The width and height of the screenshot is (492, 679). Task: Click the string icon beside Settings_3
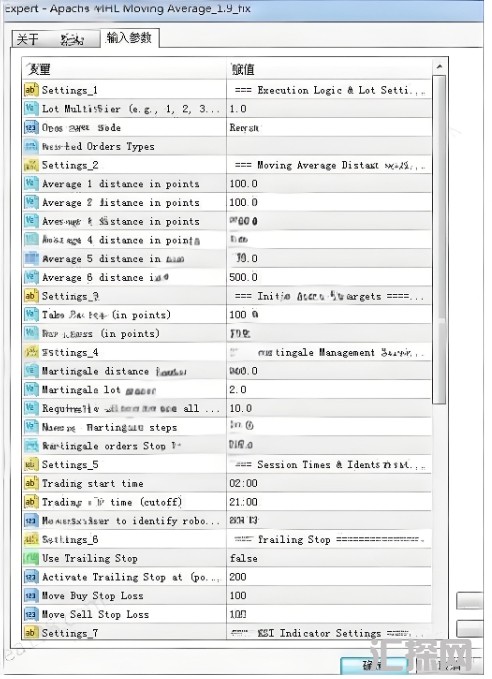pyautogui.click(x=31, y=296)
